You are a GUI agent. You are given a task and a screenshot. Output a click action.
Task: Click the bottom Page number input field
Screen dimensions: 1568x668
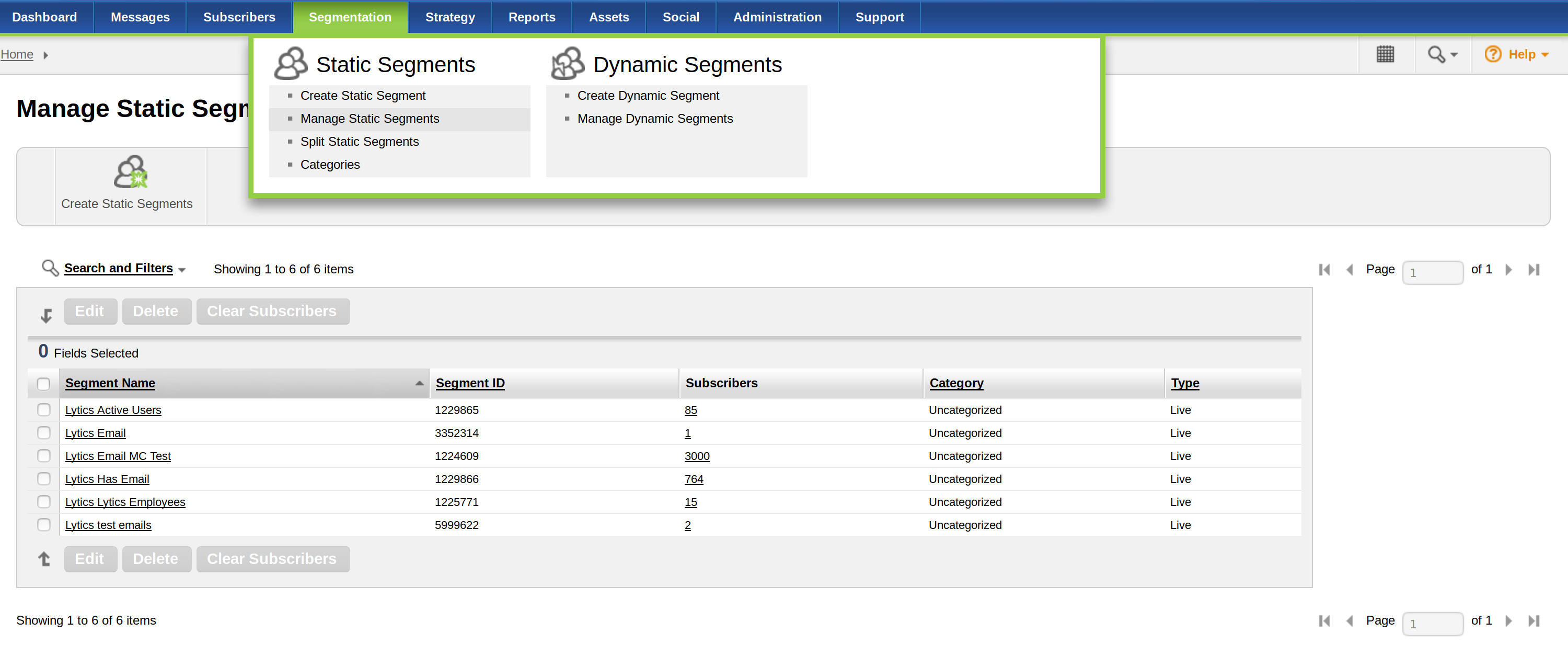tap(1432, 624)
